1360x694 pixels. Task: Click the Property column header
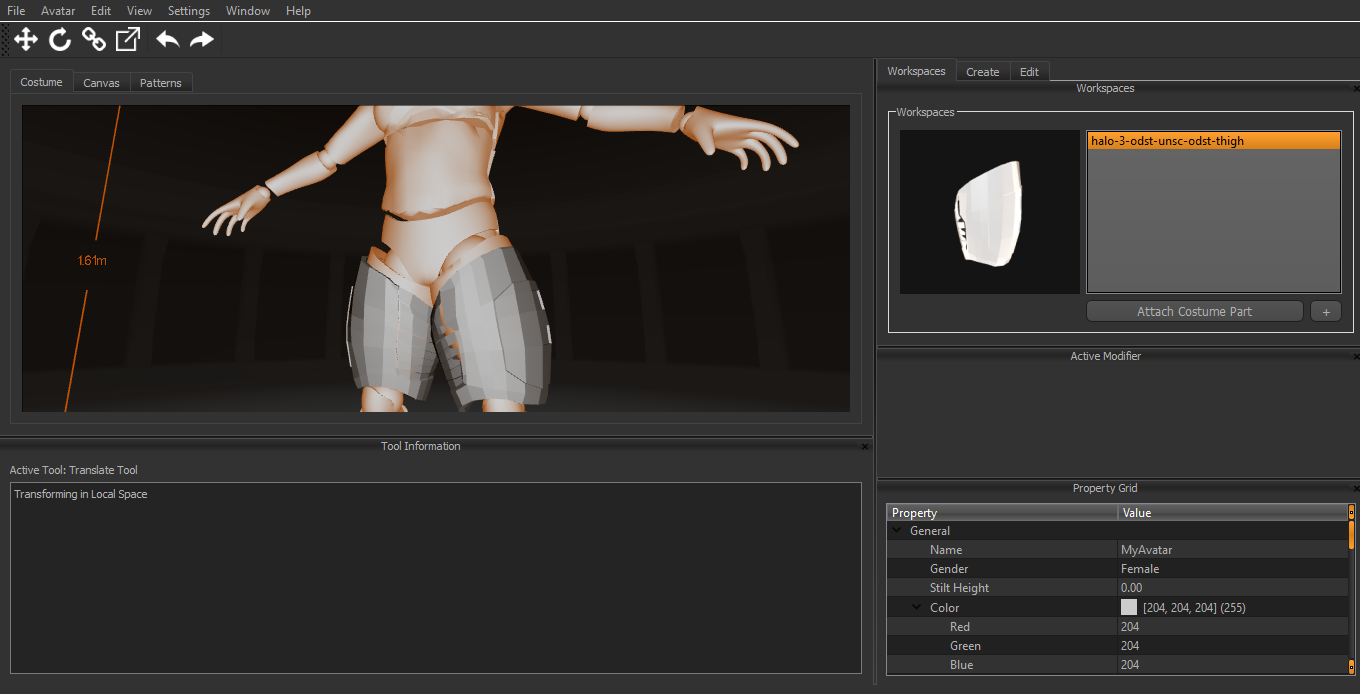click(x=1002, y=513)
